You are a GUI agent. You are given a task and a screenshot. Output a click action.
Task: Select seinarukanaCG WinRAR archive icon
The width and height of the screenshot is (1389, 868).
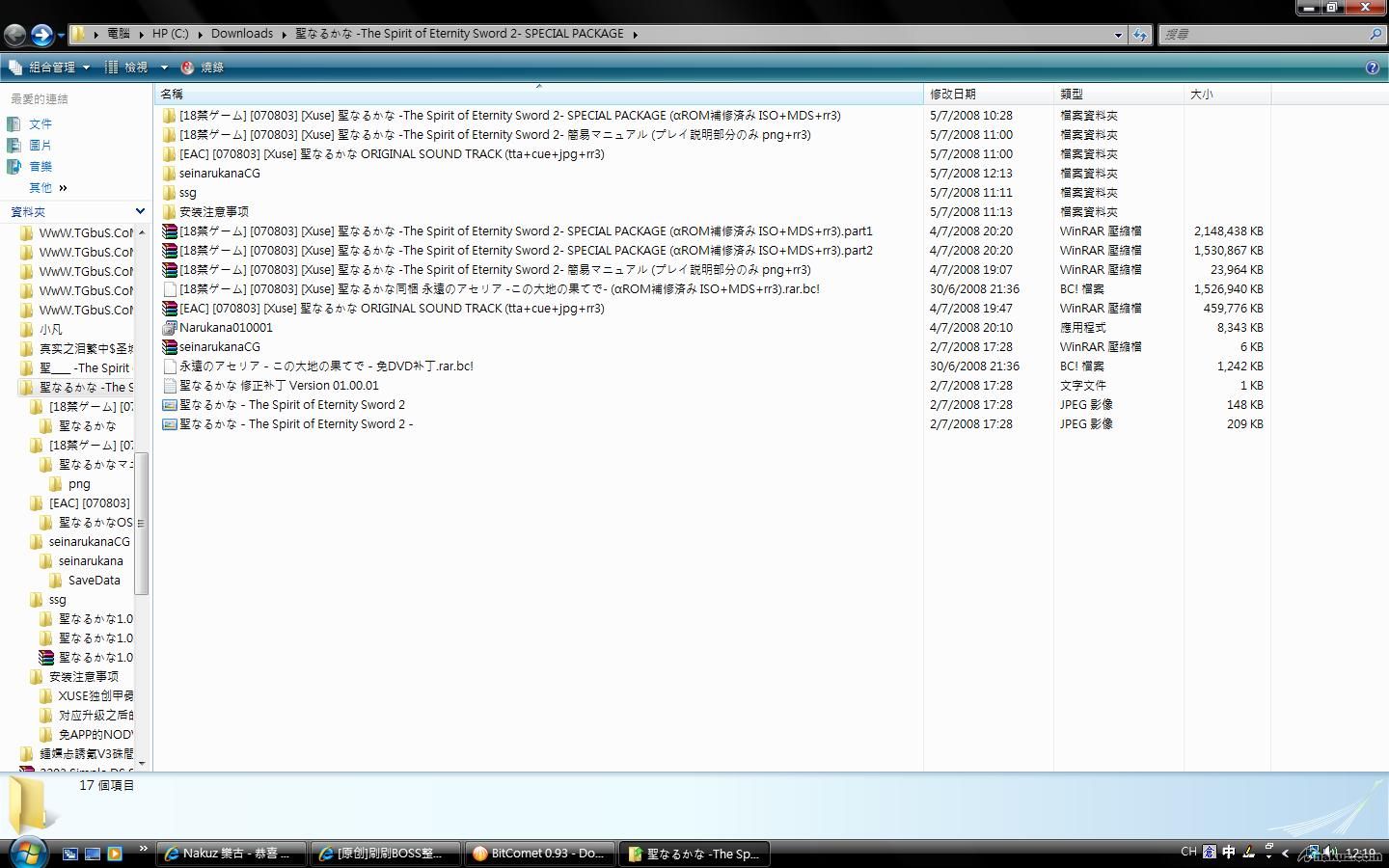170,347
